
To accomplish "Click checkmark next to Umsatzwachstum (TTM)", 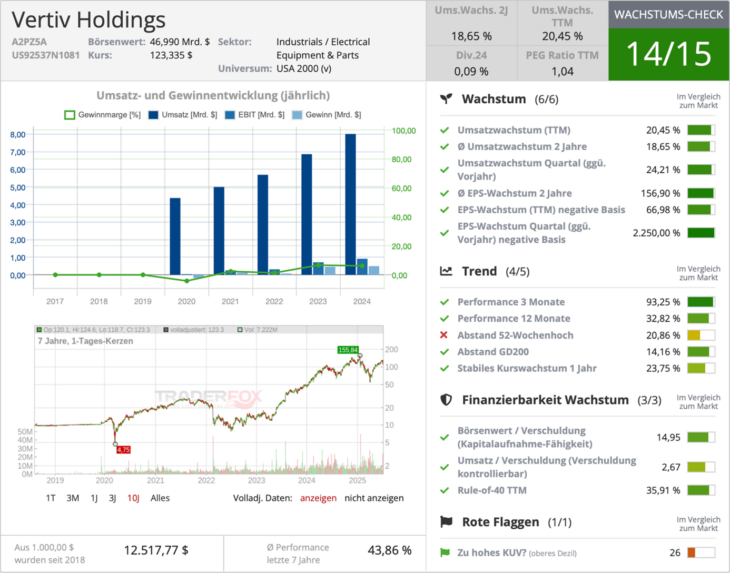I will pyautogui.click(x=445, y=130).
